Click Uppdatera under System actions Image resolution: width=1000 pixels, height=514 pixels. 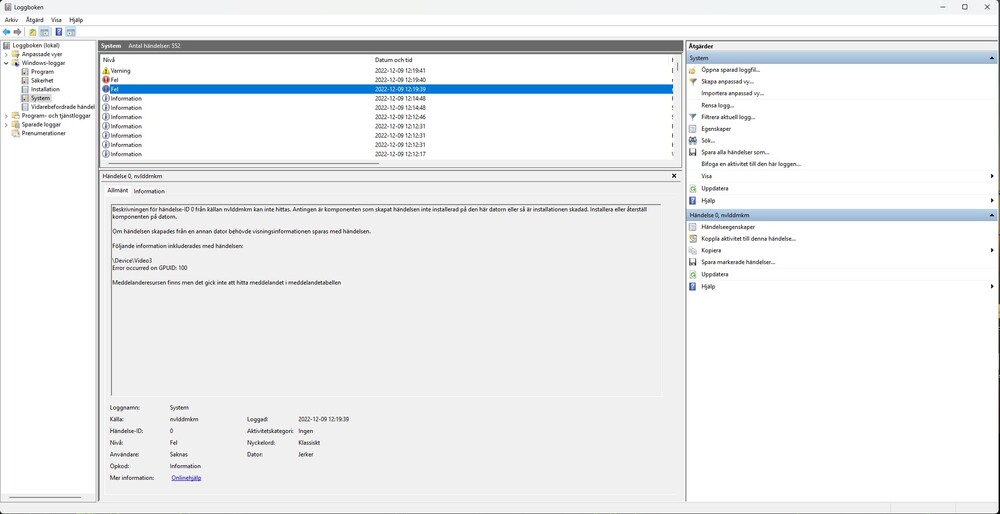[714, 189]
